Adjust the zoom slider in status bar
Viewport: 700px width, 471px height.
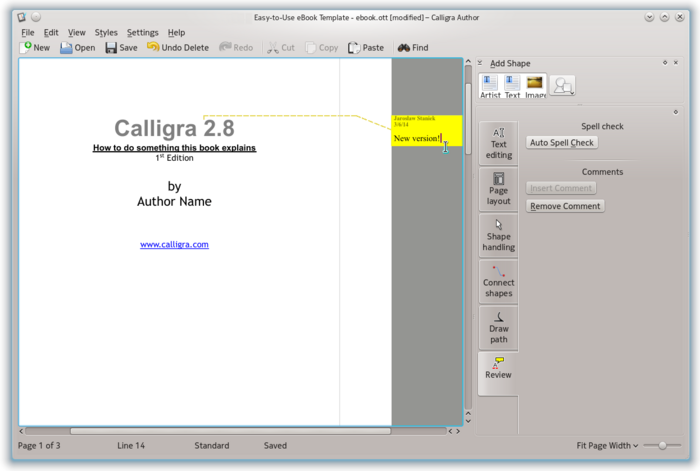pos(662,445)
